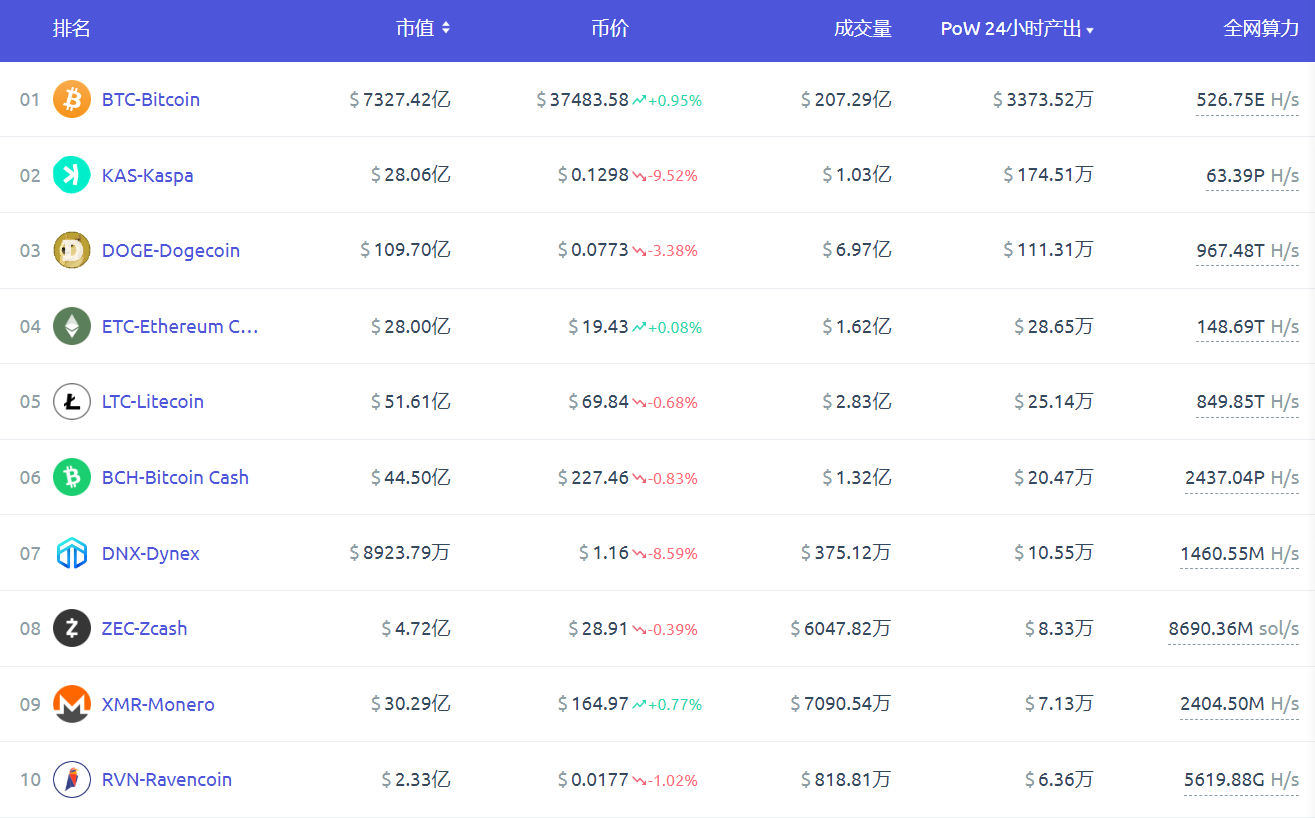The width and height of the screenshot is (1315, 818).
Task: Open the XMR-Monero link
Action: (x=156, y=704)
